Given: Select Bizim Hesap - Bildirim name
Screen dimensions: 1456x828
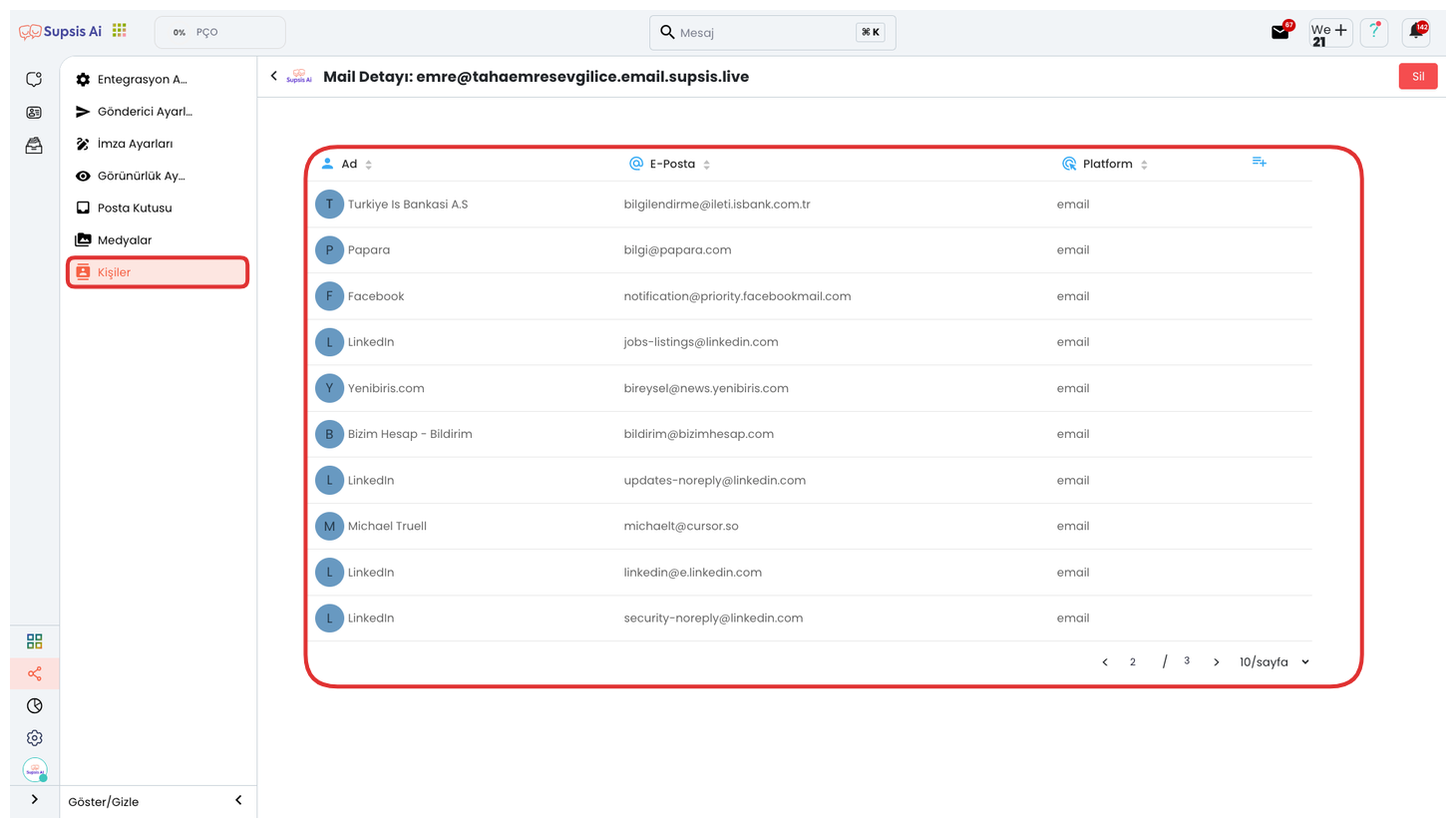Looking at the screenshot, I should 410,434.
